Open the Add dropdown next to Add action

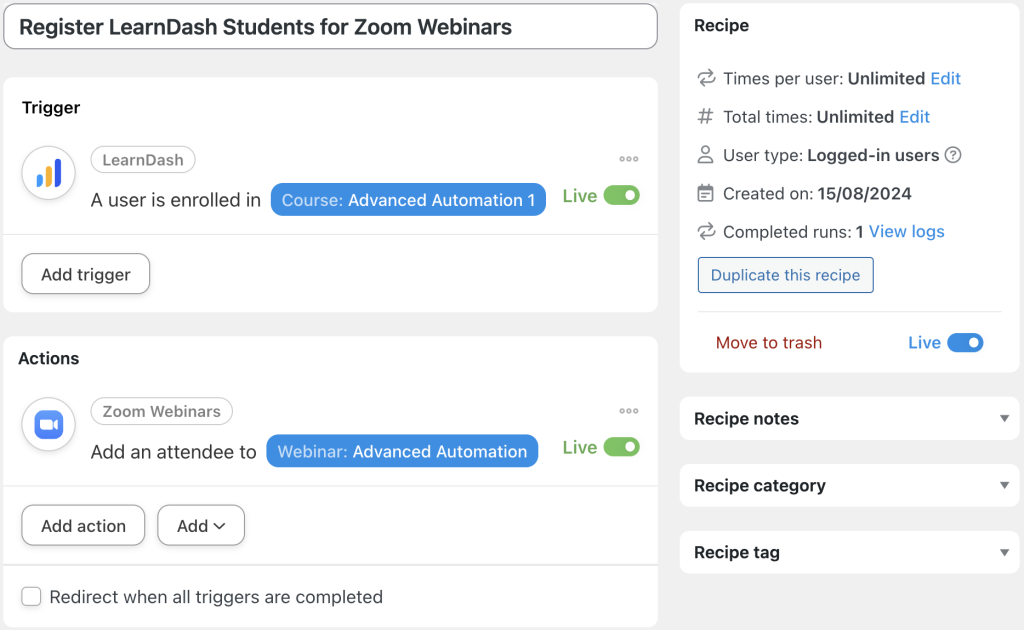[201, 526]
